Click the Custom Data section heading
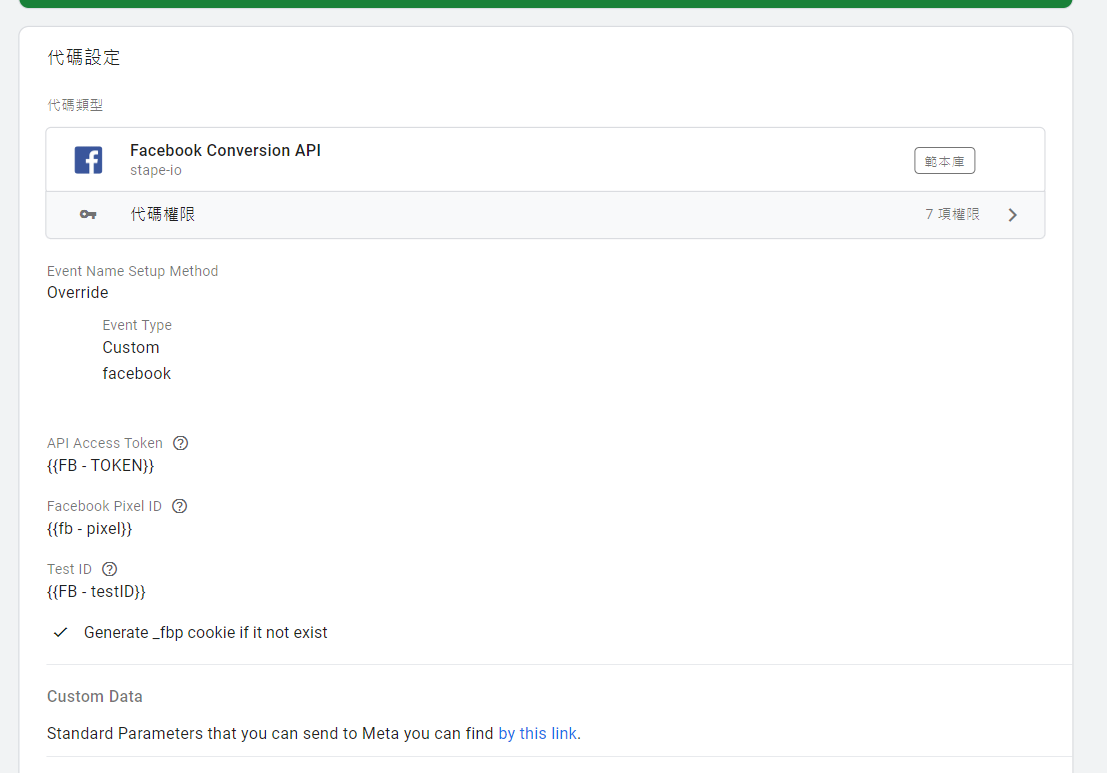The width and height of the screenshot is (1107, 773). [95, 697]
